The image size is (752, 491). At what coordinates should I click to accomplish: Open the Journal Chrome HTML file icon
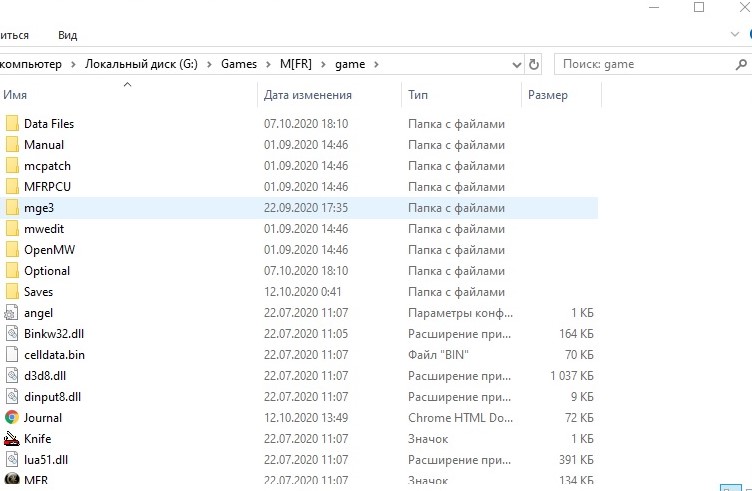coord(12,418)
